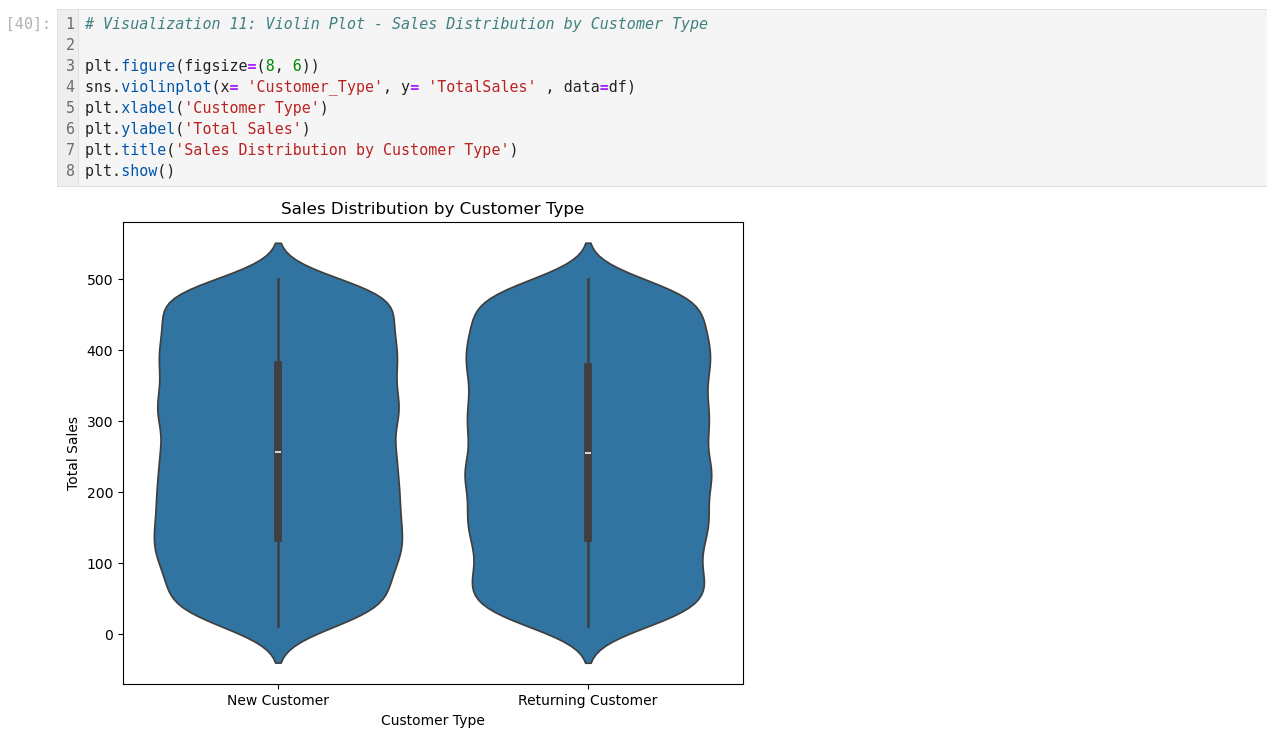1267x736 pixels.
Task: Click the 'Total Sales' y-axis label
Action: coord(72,453)
